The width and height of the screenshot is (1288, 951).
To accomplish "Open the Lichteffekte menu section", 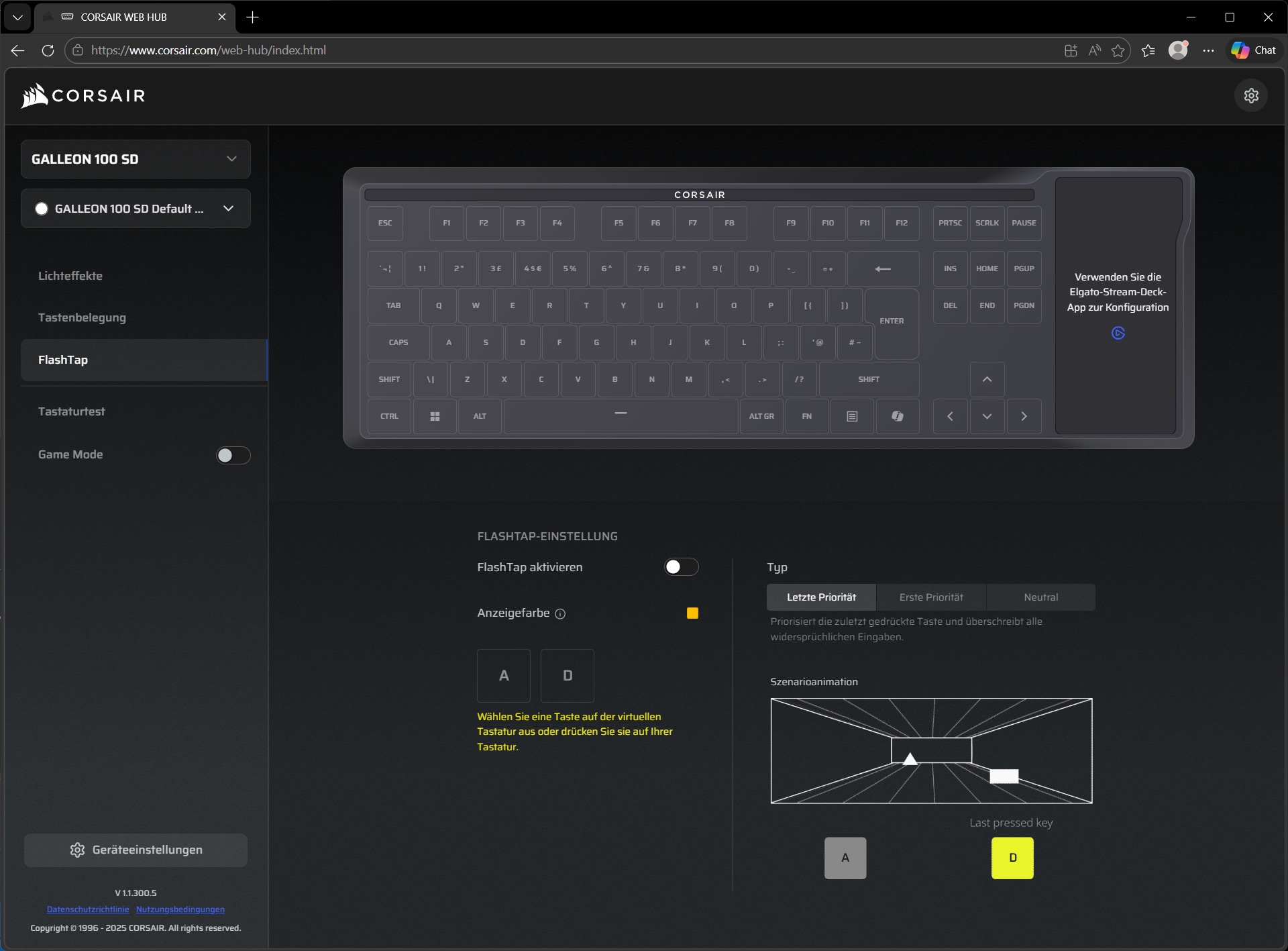I will (70, 276).
